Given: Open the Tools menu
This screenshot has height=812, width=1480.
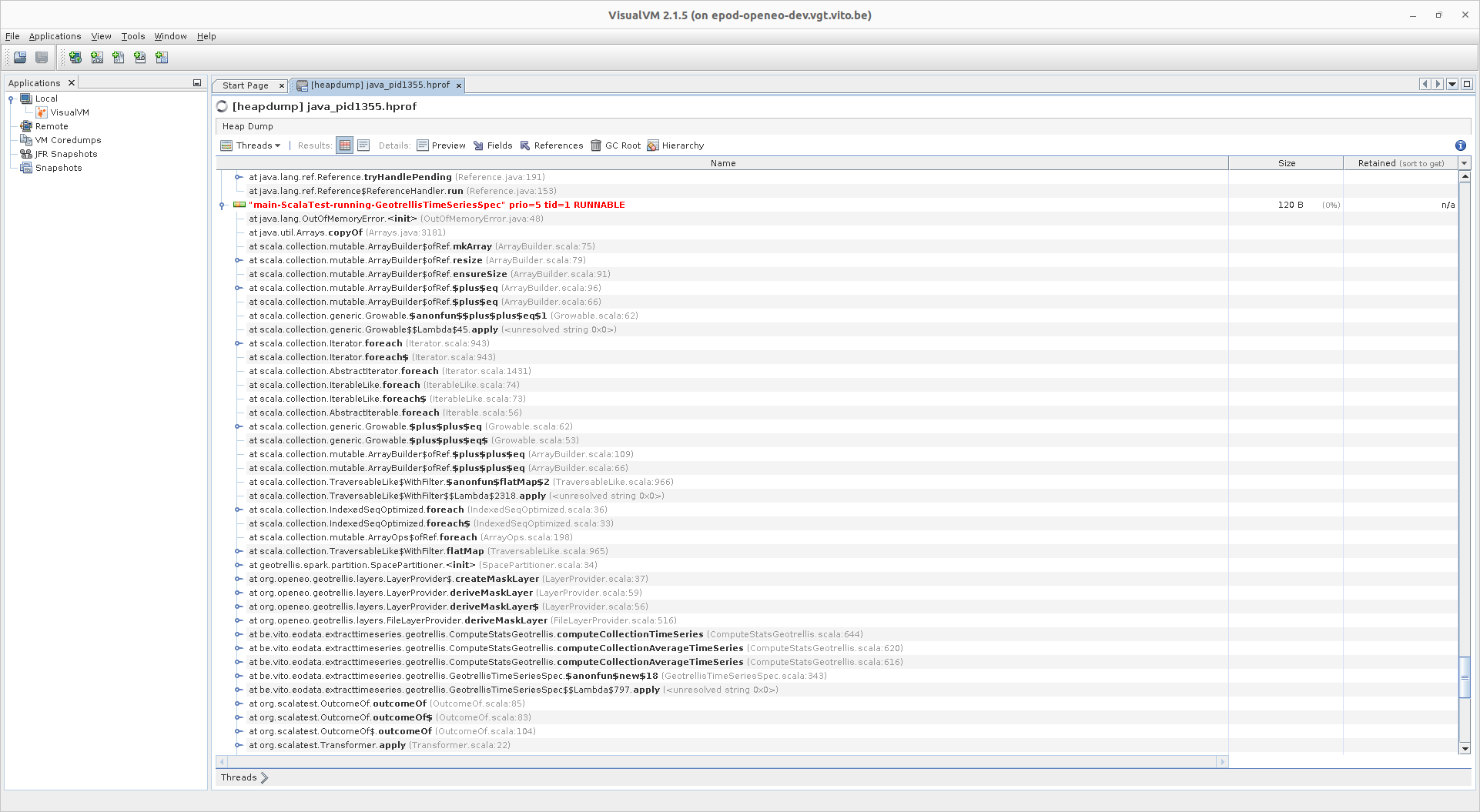Looking at the screenshot, I should coord(132,35).
